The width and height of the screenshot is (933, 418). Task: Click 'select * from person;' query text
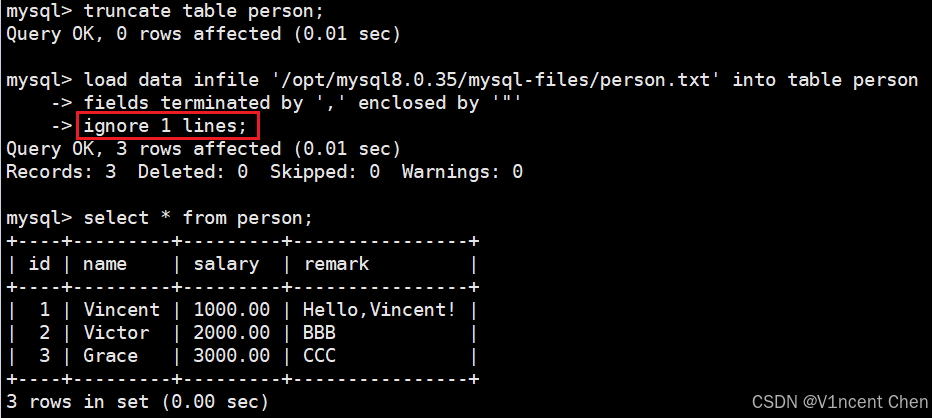[198, 218]
